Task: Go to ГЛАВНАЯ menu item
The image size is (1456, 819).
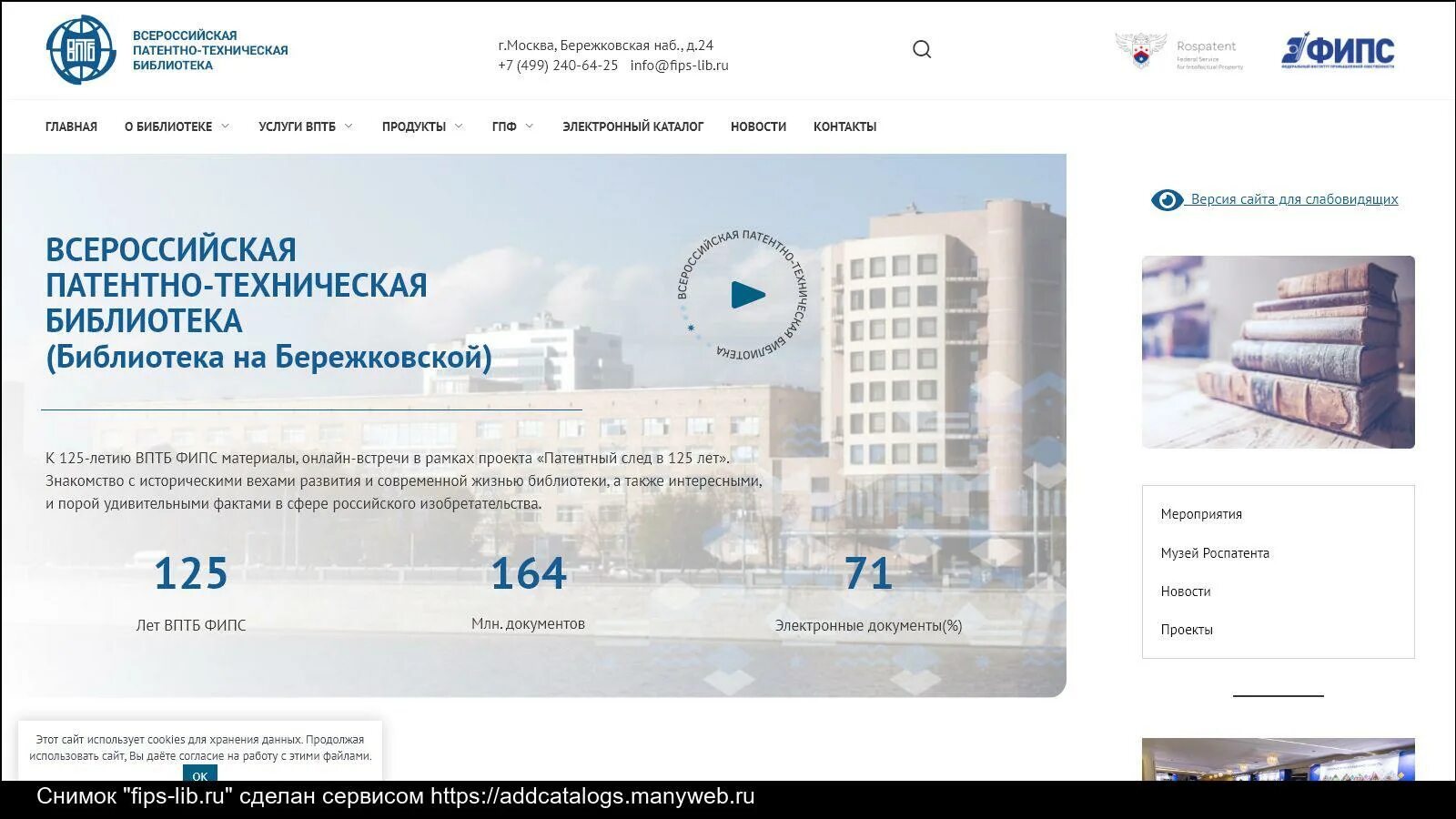Action: pyautogui.click(x=71, y=126)
